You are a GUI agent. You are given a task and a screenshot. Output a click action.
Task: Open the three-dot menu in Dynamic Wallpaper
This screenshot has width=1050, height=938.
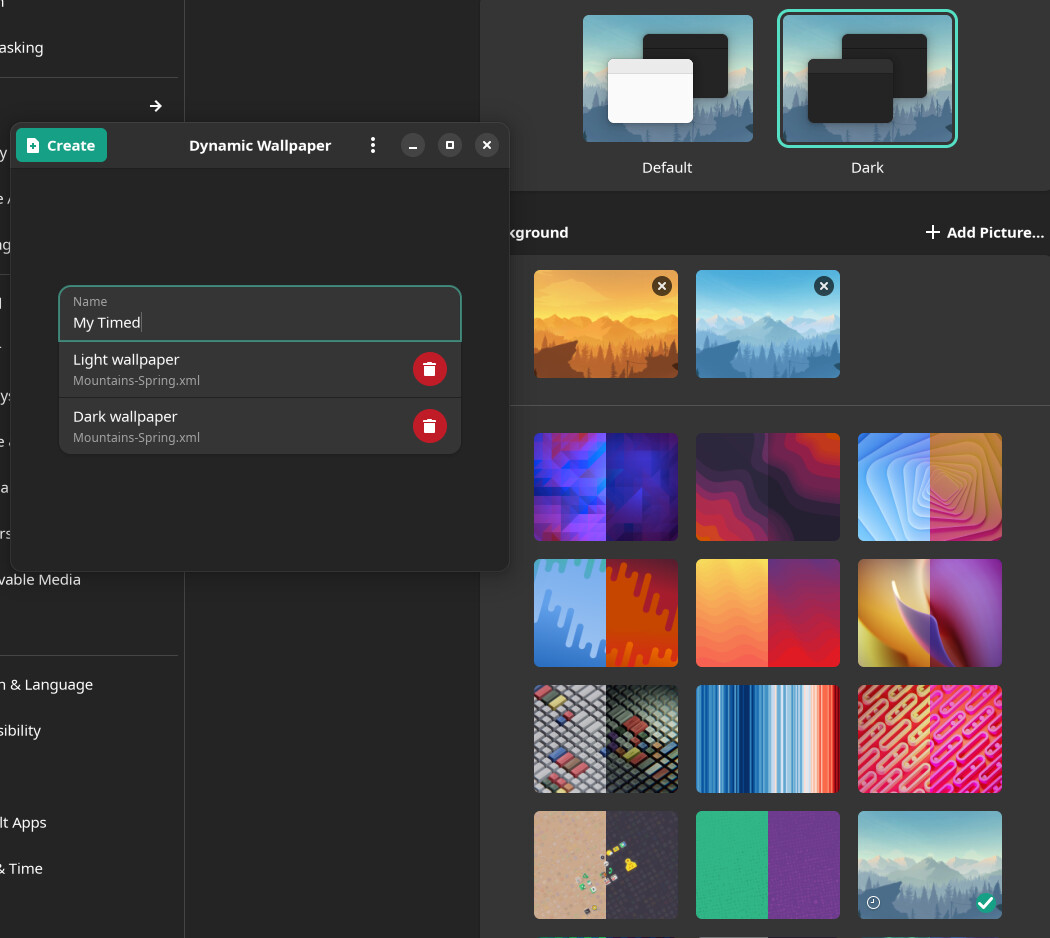tap(373, 145)
